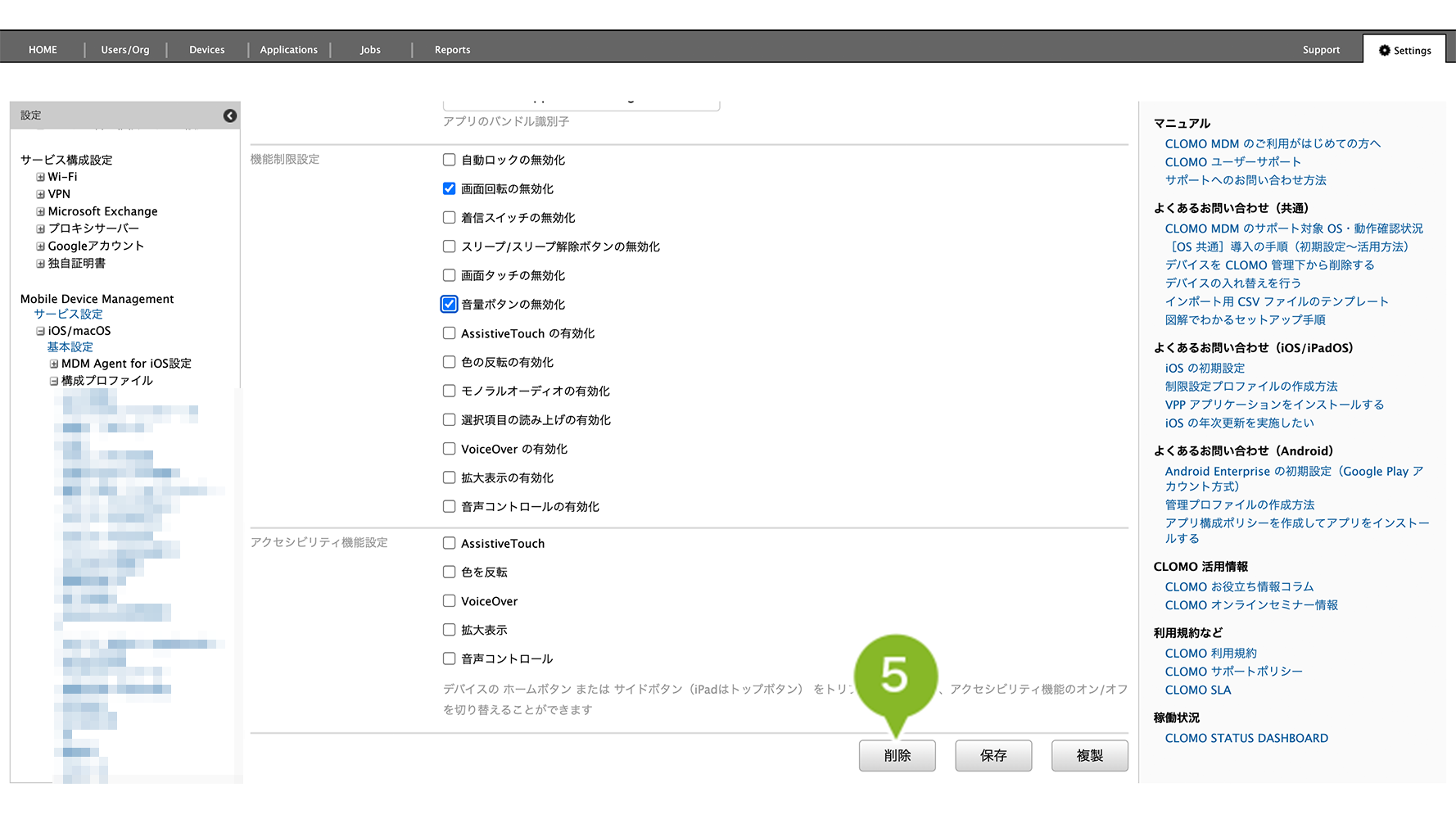Screen dimensions: 1456x819
Task: Open the Devices menu tab
Action: (x=206, y=50)
